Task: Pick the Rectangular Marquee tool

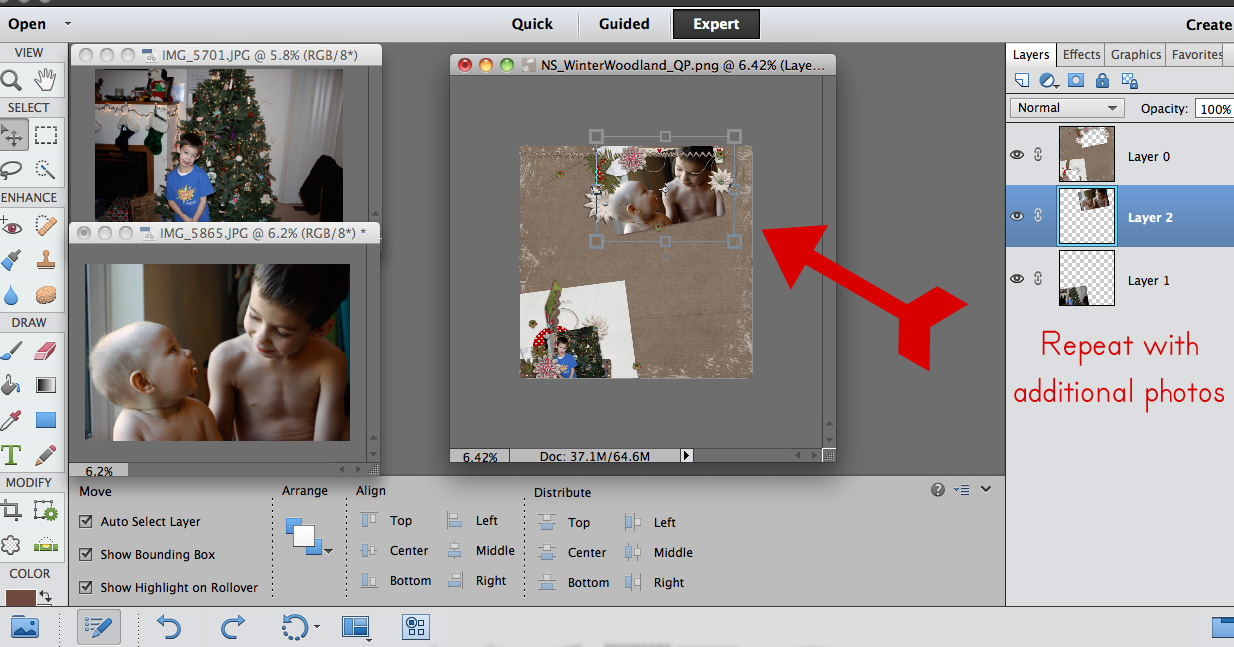Action: coord(45,136)
